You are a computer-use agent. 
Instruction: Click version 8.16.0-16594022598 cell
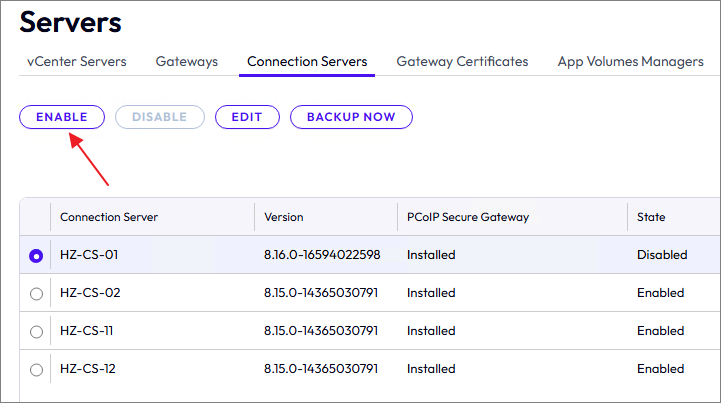[322, 255]
